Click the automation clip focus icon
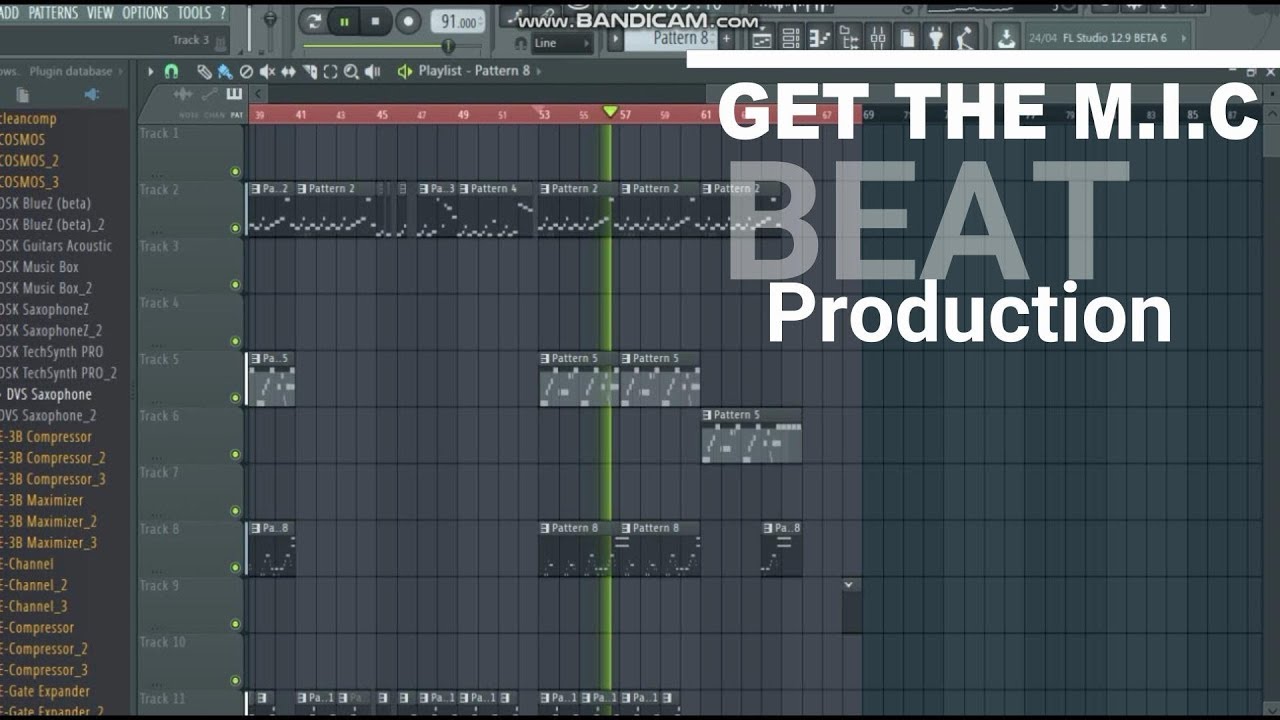Screen dimensions: 1280x720 point(210,94)
